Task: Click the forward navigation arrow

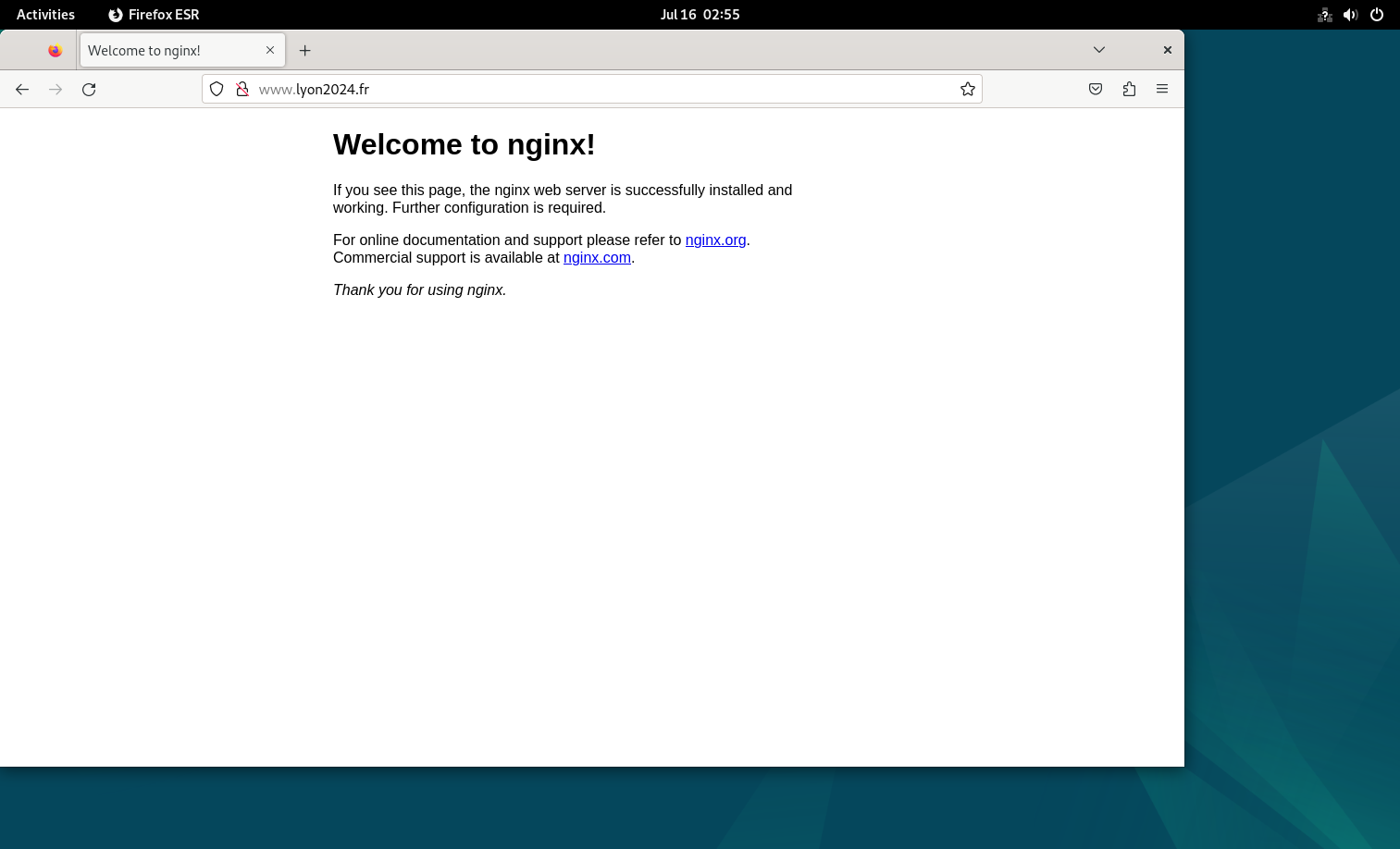Action: click(x=56, y=89)
